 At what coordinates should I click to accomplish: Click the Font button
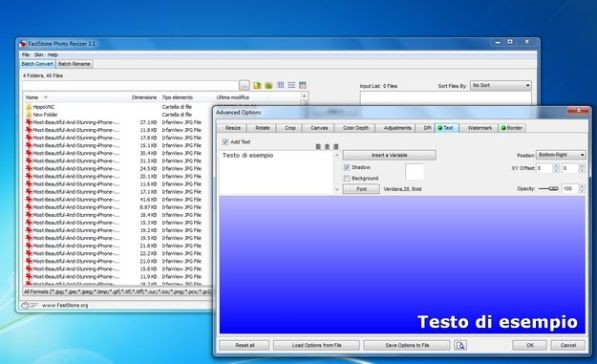[361, 189]
